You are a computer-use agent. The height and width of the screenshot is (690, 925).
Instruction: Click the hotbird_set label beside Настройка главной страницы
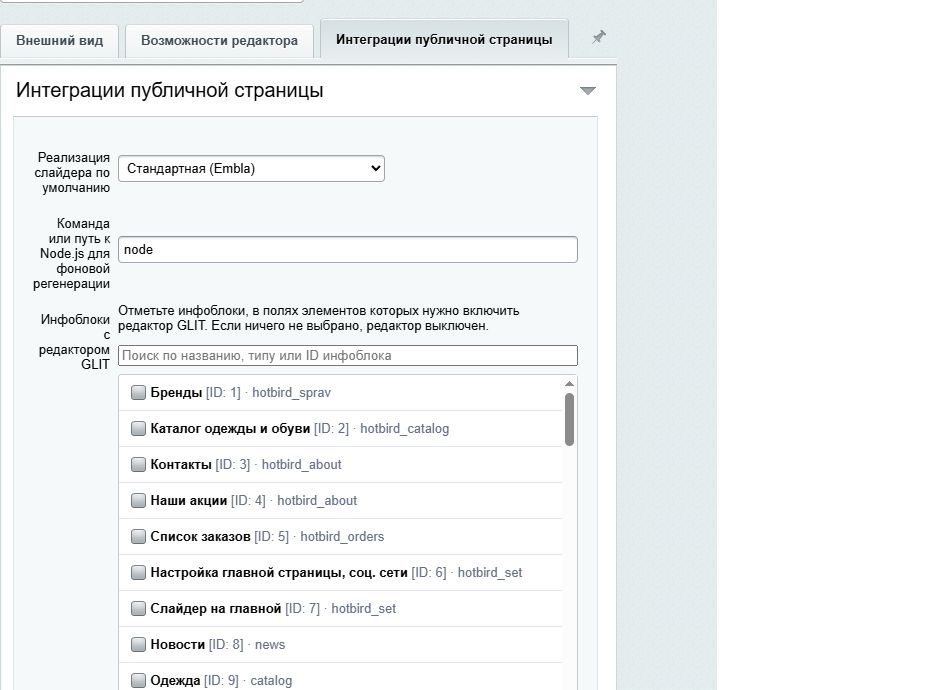coord(490,573)
